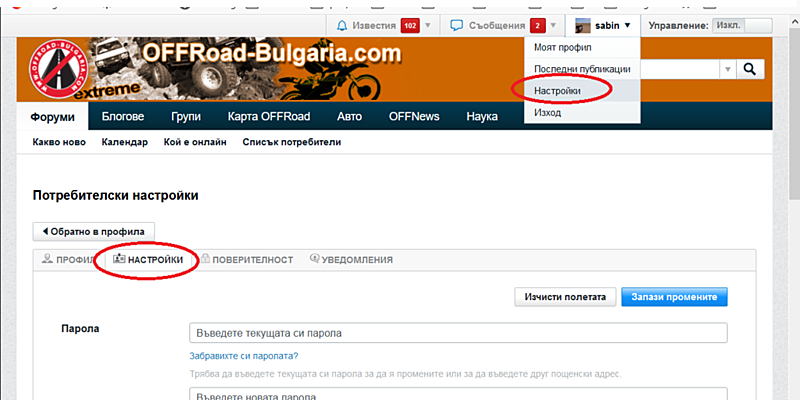
Task: Click the 102 notifications count badge
Action: [x=410, y=26]
